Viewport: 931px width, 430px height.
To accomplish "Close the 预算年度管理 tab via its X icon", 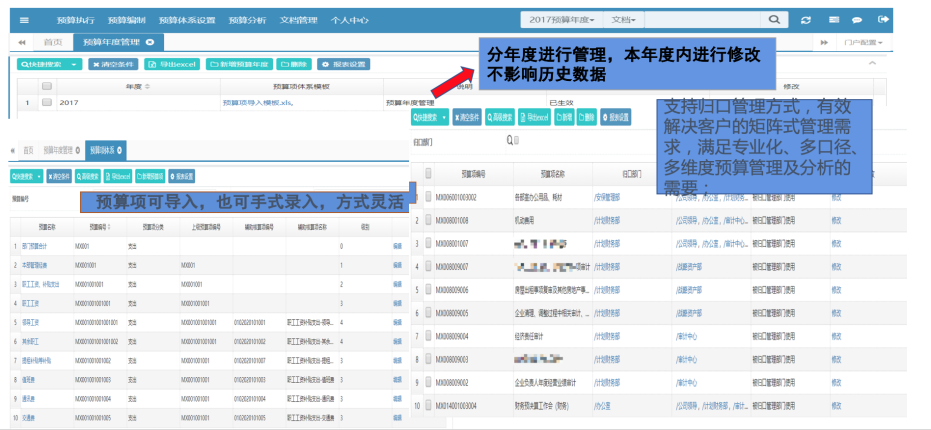I will click(149, 42).
